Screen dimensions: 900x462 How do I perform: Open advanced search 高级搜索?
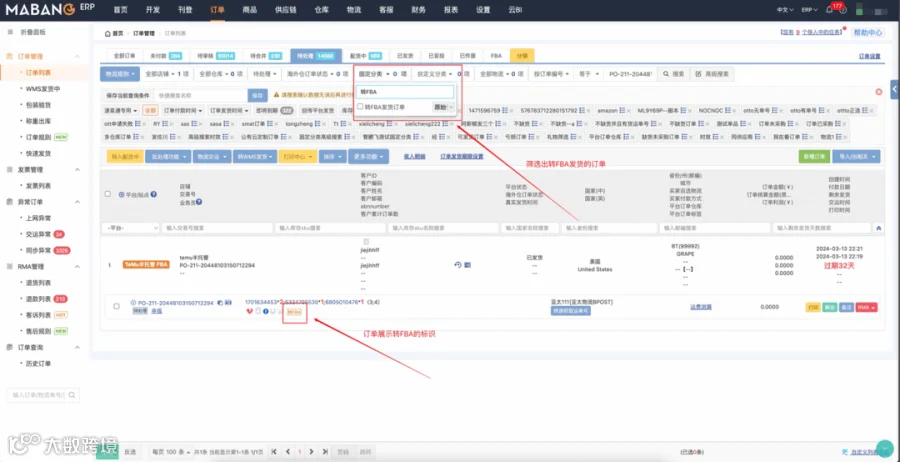tap(712, 74)
